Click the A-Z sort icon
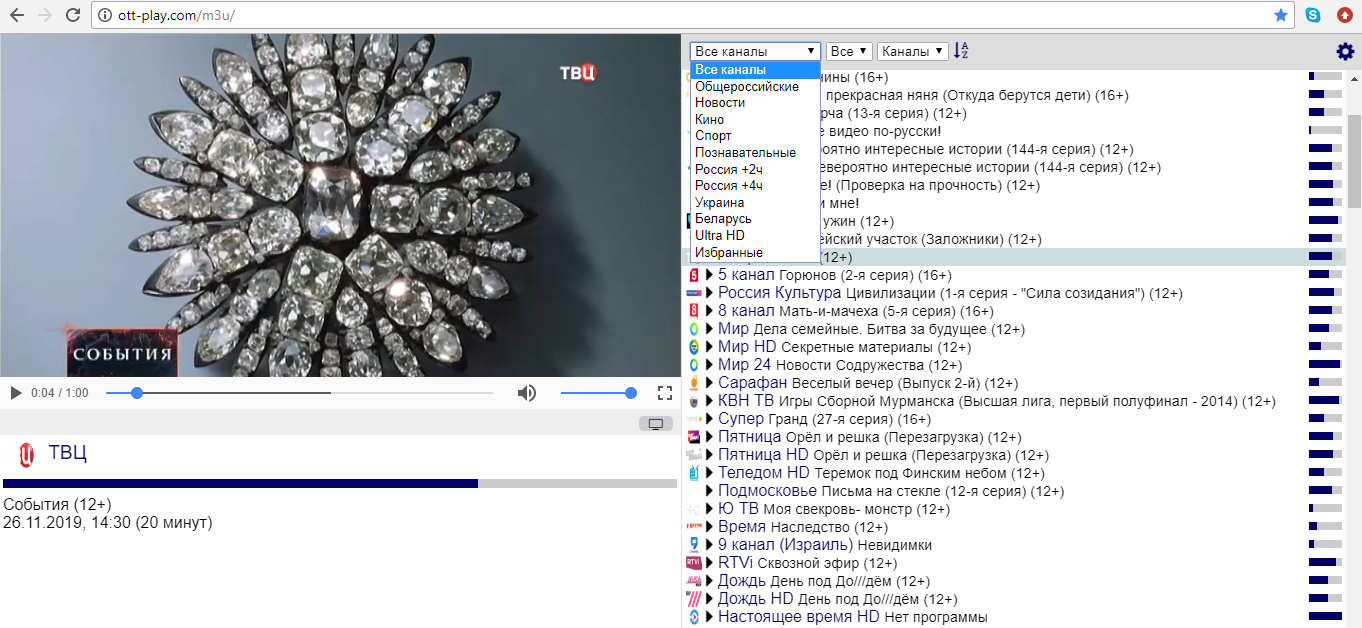Viewport: 1362px width, 628px height. coord(961,51)
